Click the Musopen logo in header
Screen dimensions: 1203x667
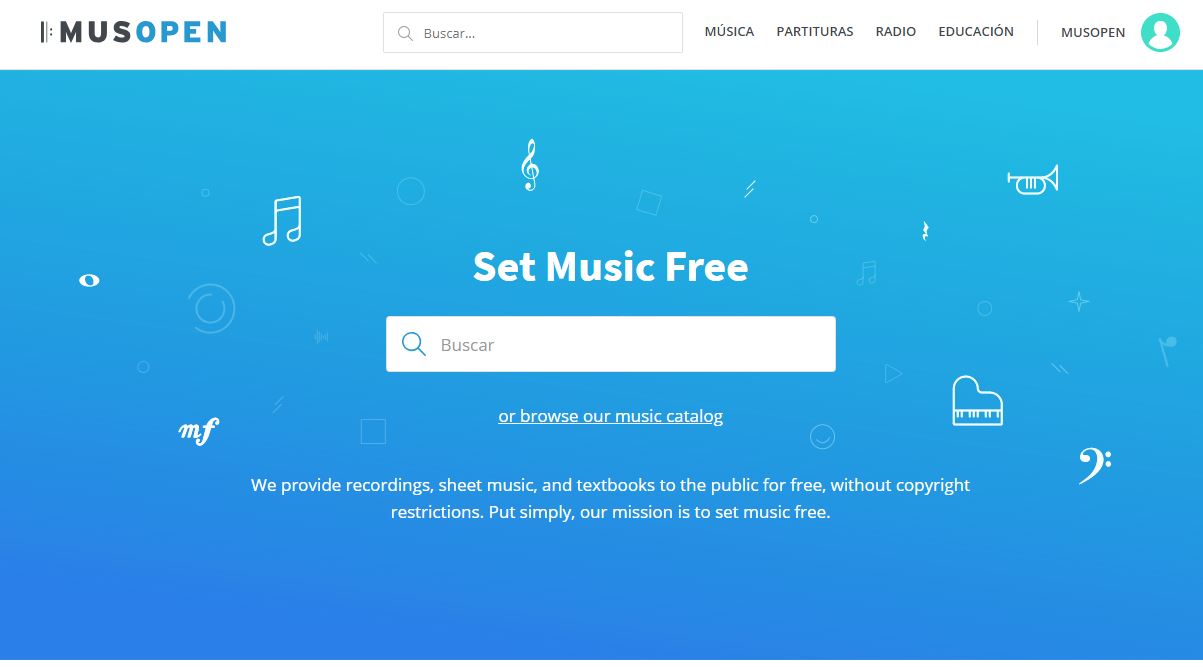[133, 32]
